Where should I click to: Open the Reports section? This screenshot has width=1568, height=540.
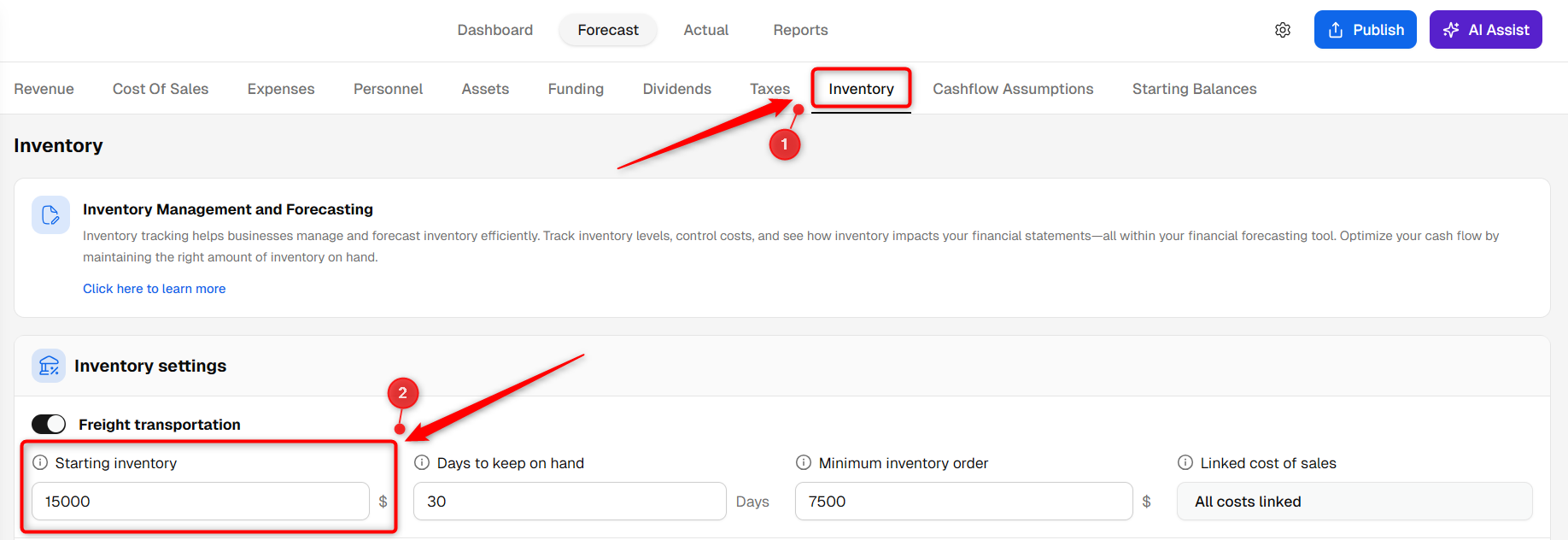click(x=800, y=30)
